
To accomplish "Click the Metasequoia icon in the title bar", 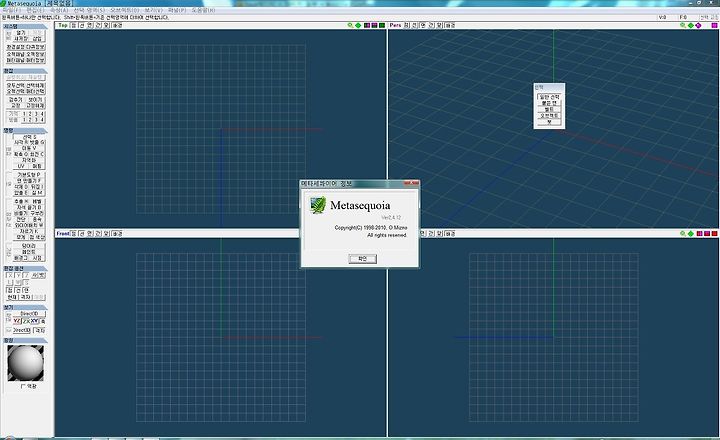I will tap(3, 3).
